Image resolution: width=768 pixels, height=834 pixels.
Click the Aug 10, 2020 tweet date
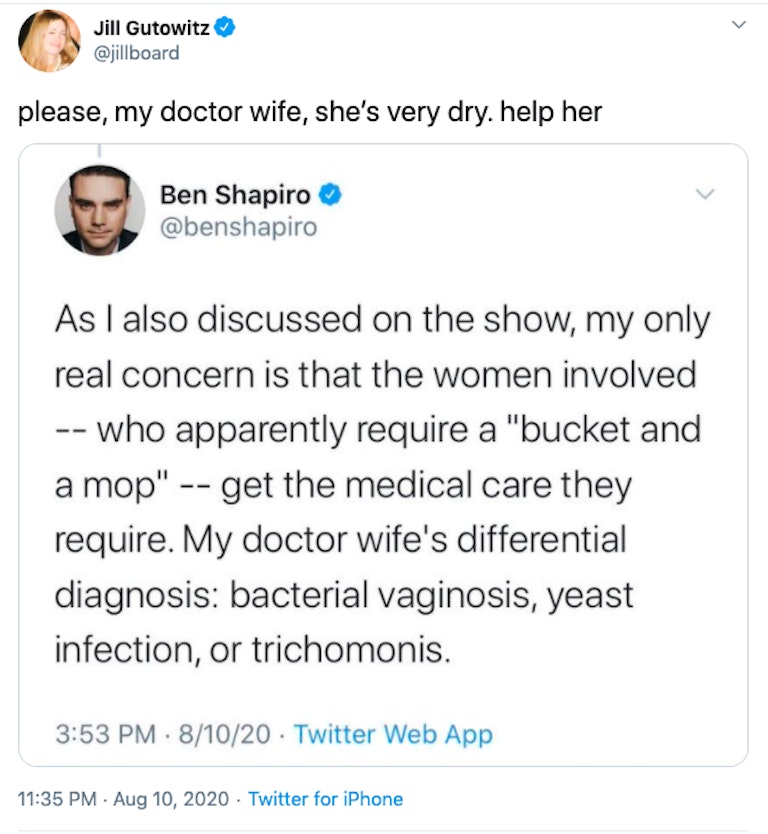(x=170, y=799)
